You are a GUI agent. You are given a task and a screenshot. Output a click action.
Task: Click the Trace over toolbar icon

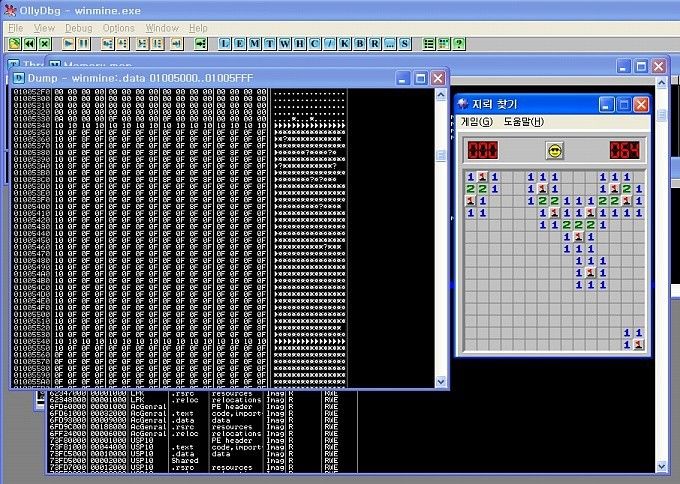(x=157, y=43)
